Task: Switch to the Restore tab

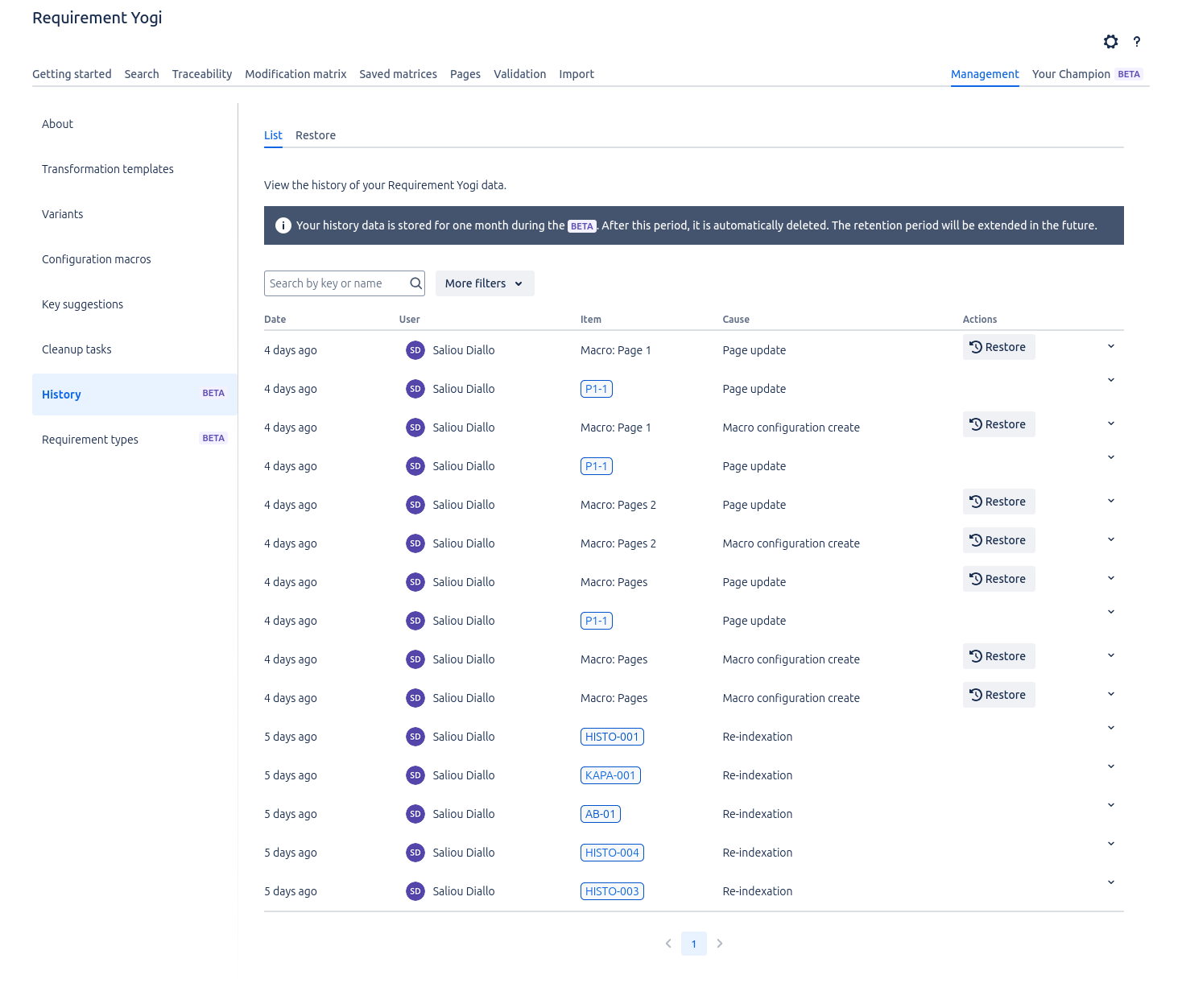Action: click(x=315, y=135)
